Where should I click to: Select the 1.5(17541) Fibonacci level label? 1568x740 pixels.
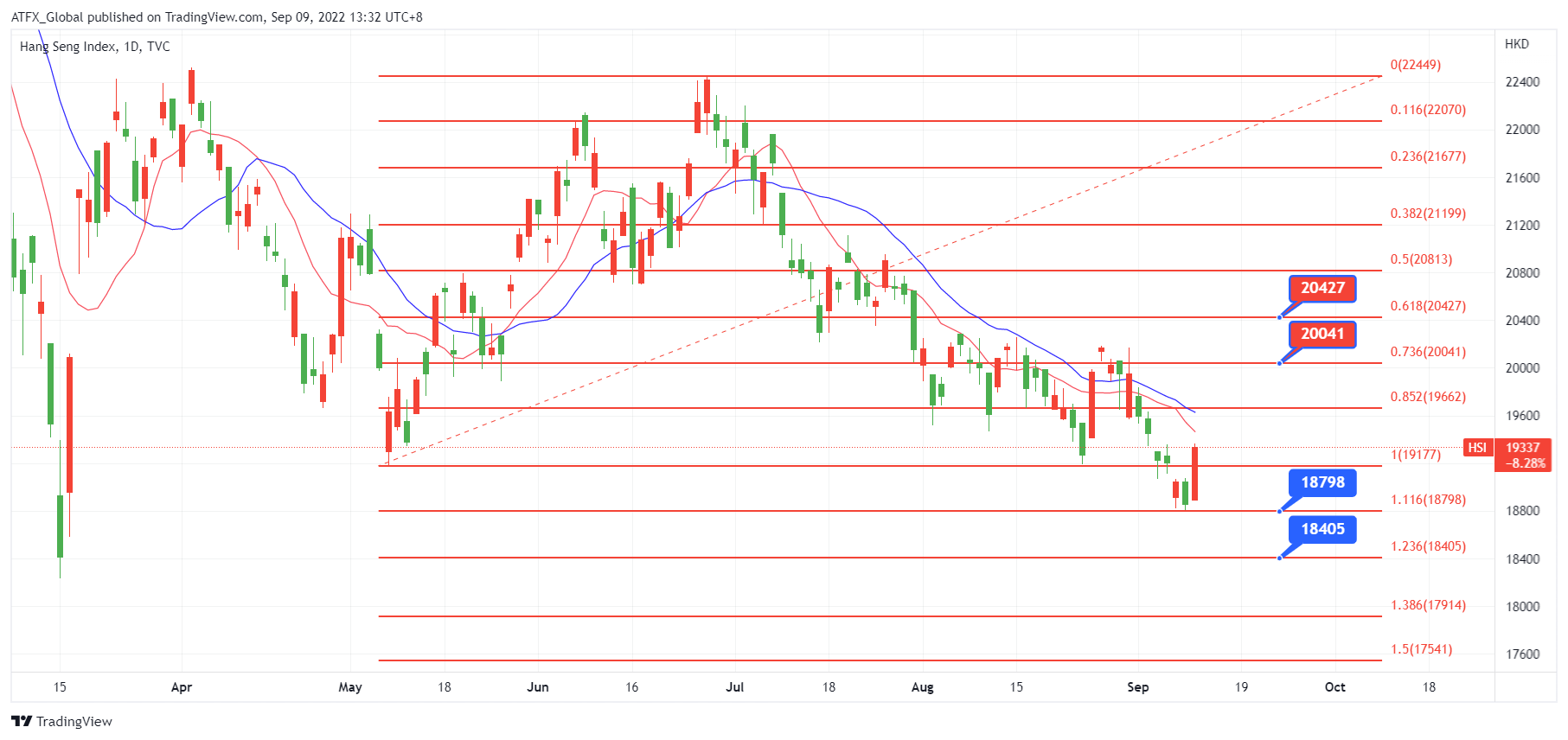[1421, 649]
